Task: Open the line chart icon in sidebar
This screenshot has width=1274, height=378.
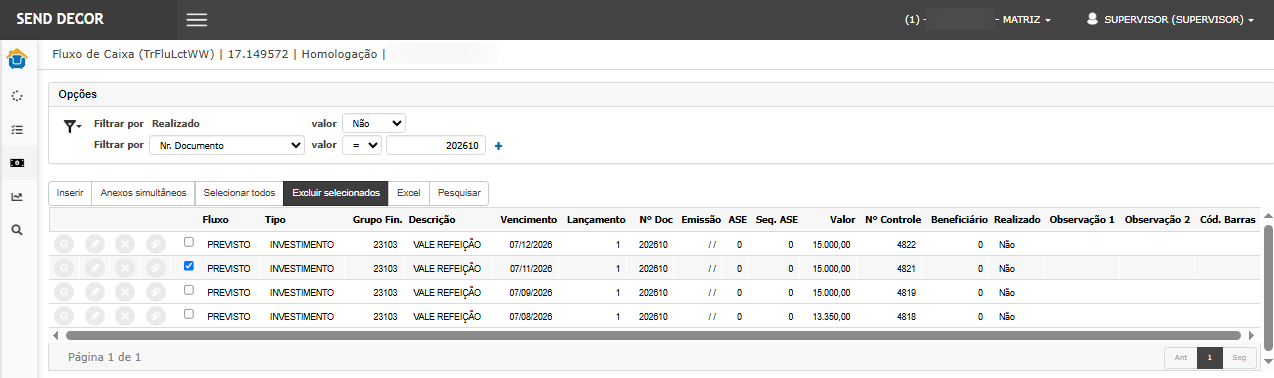Action: click(x=17, y=196)
